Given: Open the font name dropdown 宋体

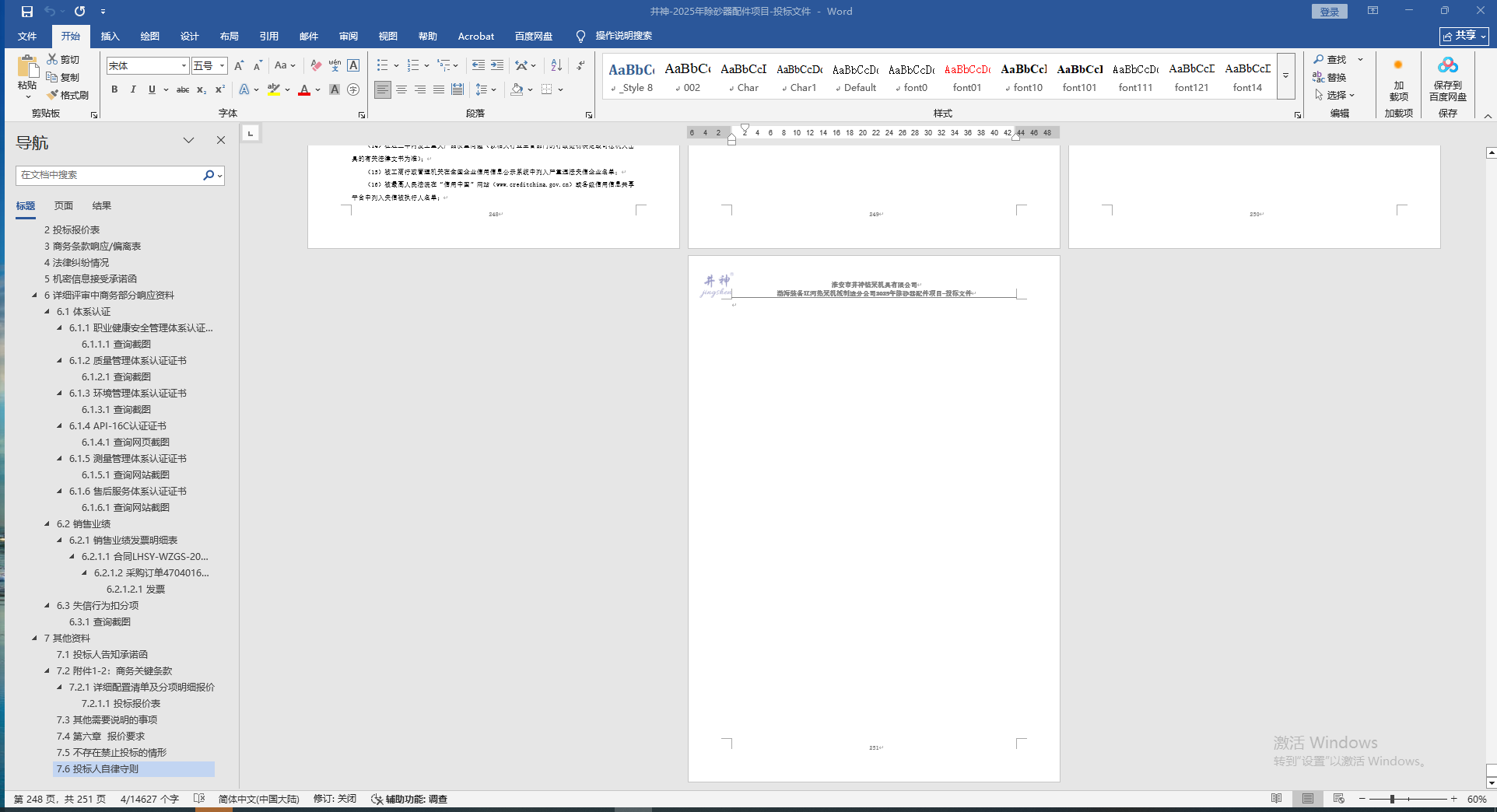Looking at the screenshot, I should [184, 66].
